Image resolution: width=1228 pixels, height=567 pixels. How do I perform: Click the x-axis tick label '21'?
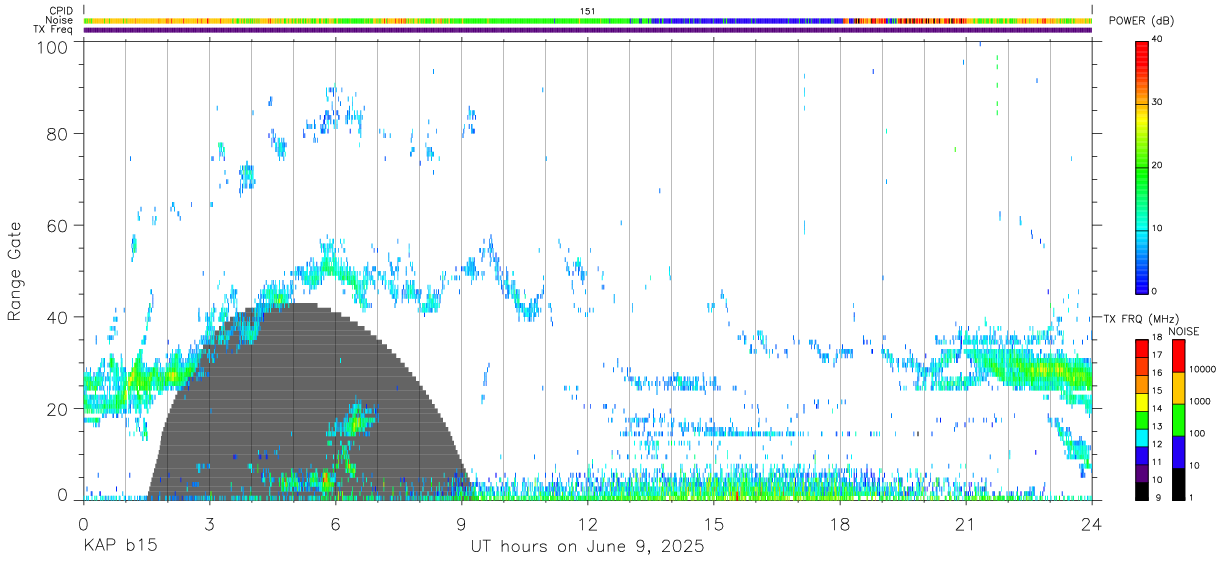pos(965,524)
